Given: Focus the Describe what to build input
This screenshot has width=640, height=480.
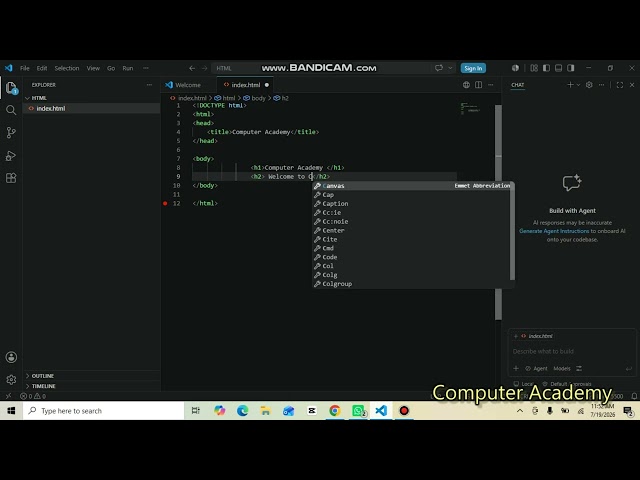Looking at the screenshot, I should pyautogui.click(x=571, y=351).
